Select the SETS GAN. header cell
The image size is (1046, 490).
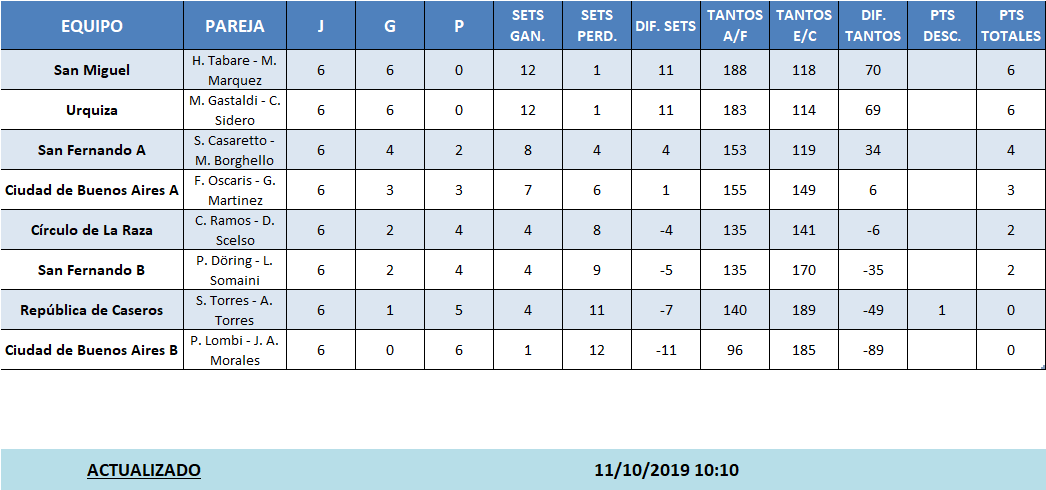[527, 26]
